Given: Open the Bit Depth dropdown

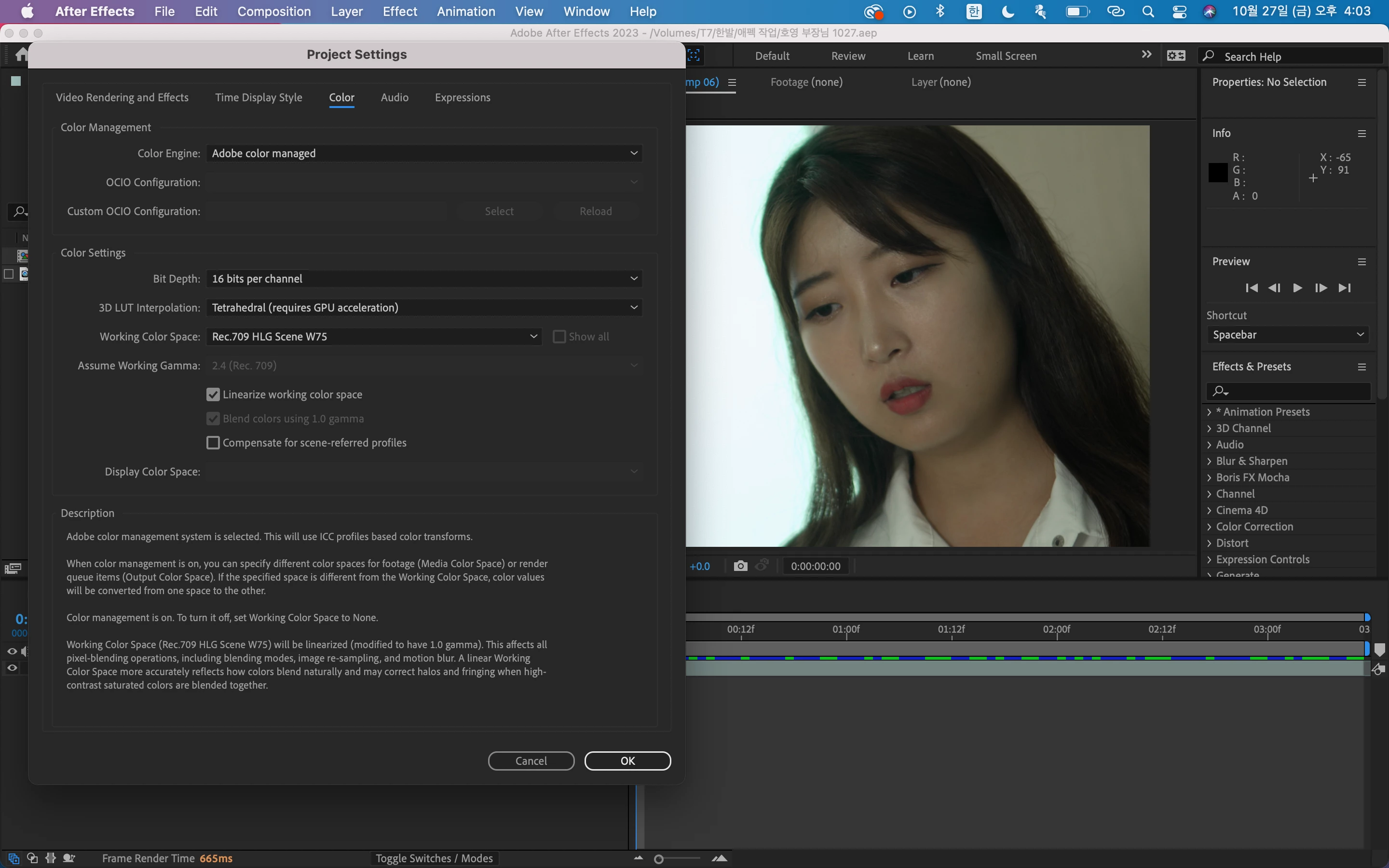Looking at the screenshot, I should point(423,278).
